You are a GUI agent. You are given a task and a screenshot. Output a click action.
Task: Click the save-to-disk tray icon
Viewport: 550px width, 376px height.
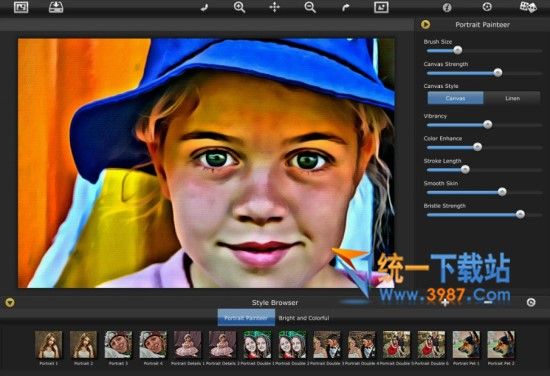56,7
